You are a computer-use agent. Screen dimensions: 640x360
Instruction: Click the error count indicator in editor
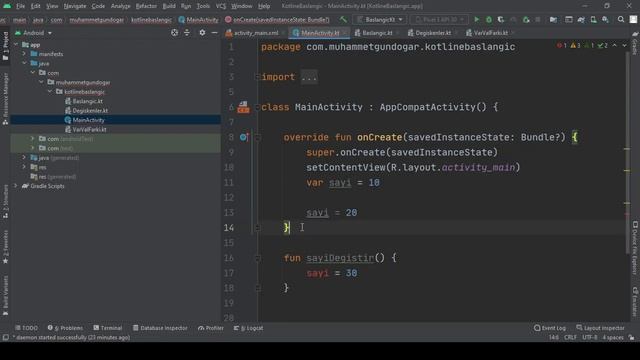[x=562, y=45]
